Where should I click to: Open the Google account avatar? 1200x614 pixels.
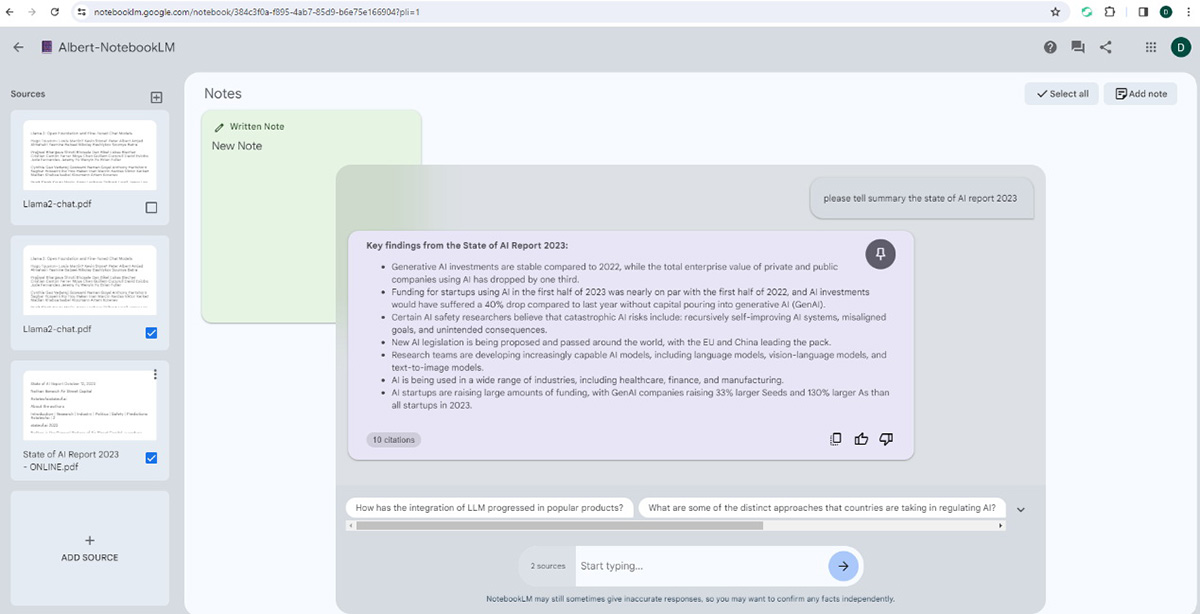point(1181,46)
